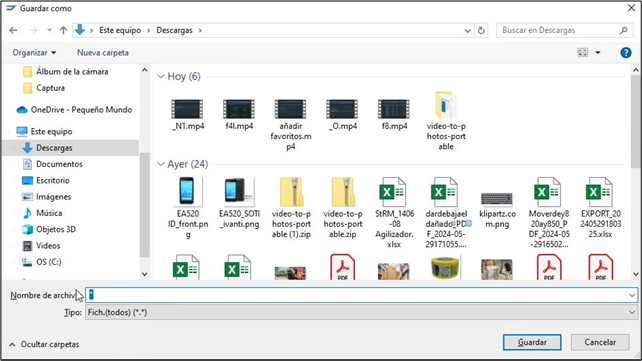Select añadir favoritos.mp4 file
Viewport: 642px width, 361px height.
tap(291, 125)
